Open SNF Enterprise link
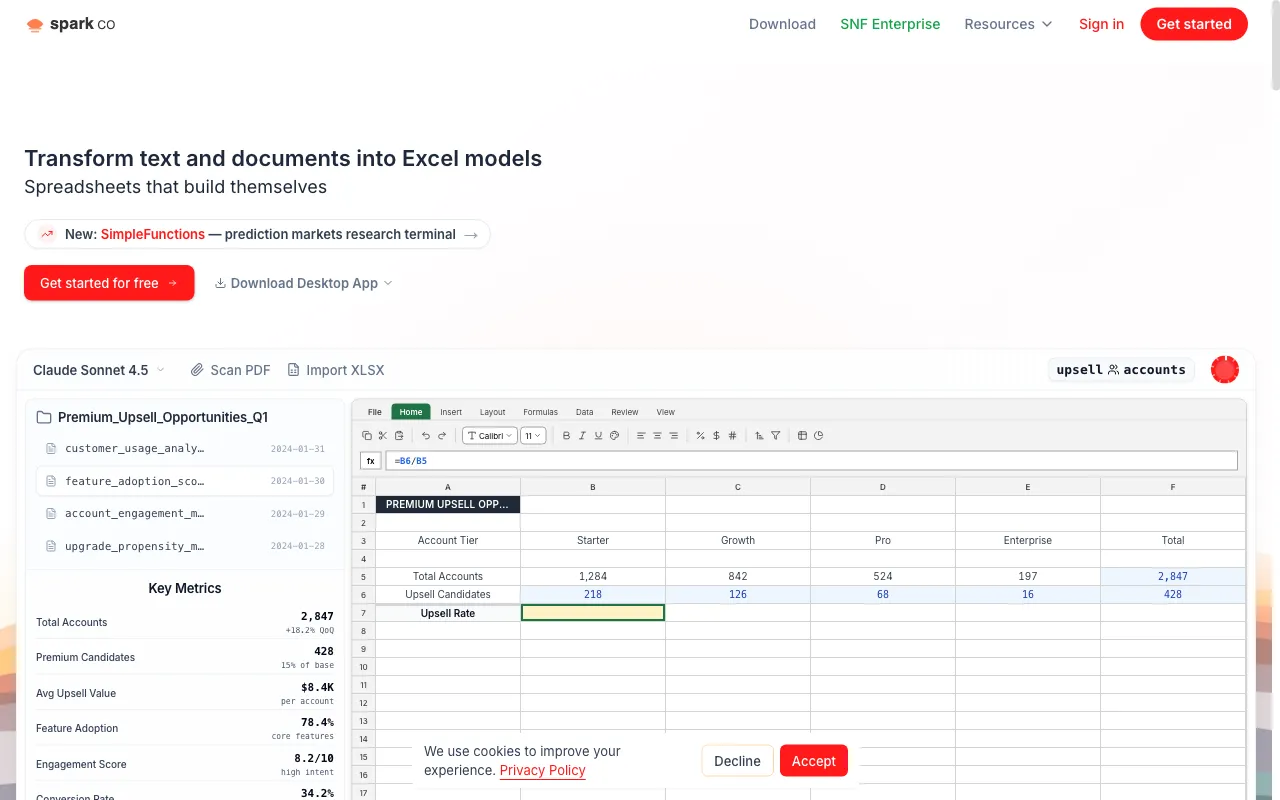 pos(890,24)
